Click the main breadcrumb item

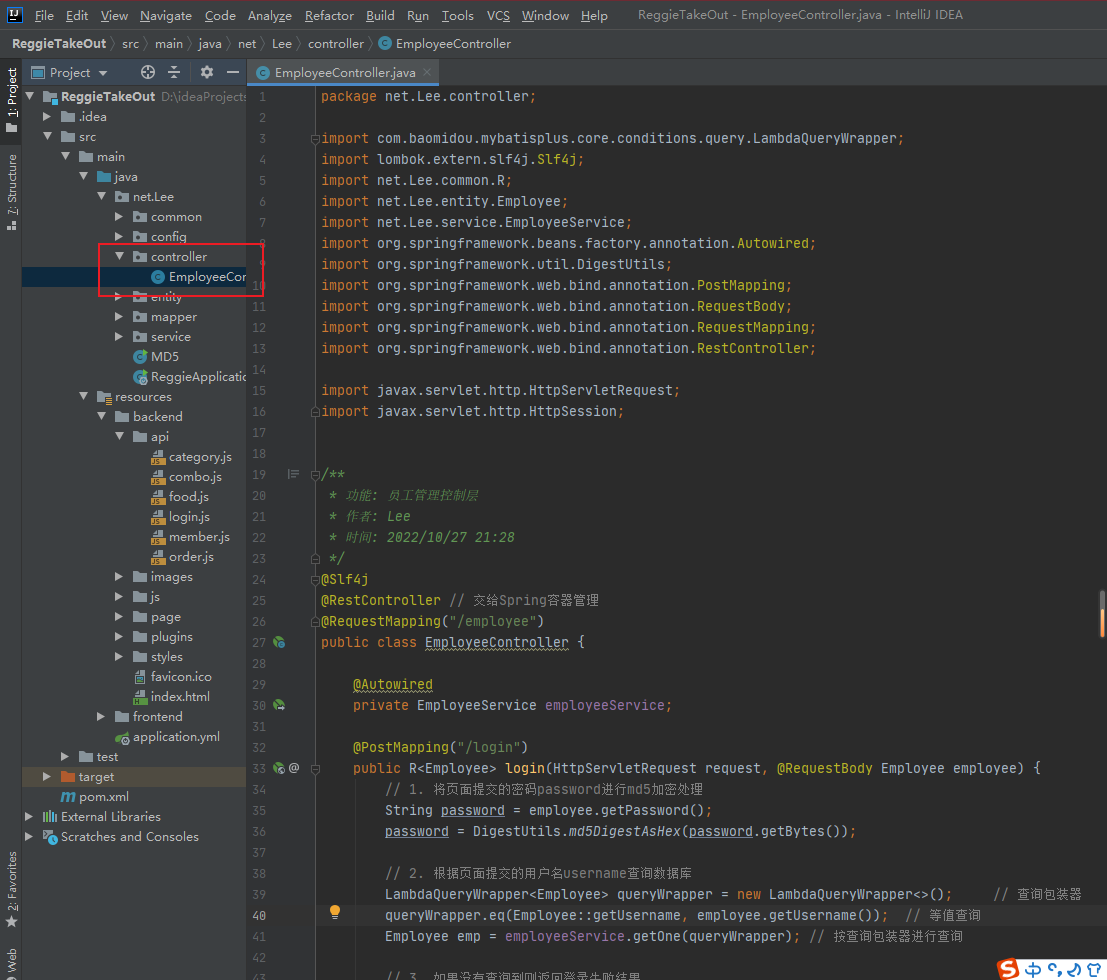point(169,44)
